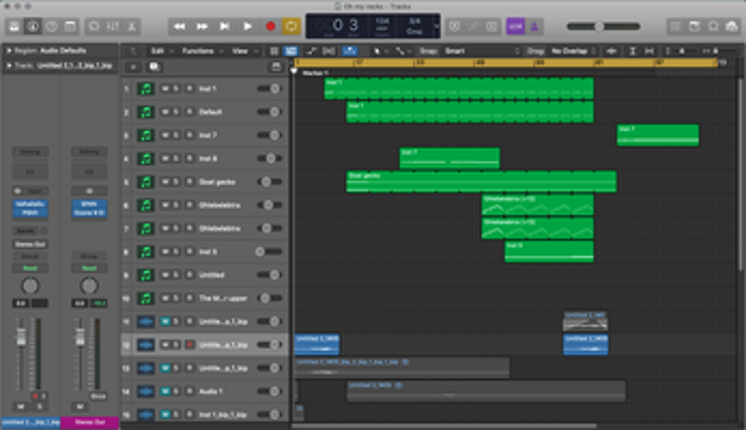Click the Bnce button on Stereo Out strip

coord(98,396)
